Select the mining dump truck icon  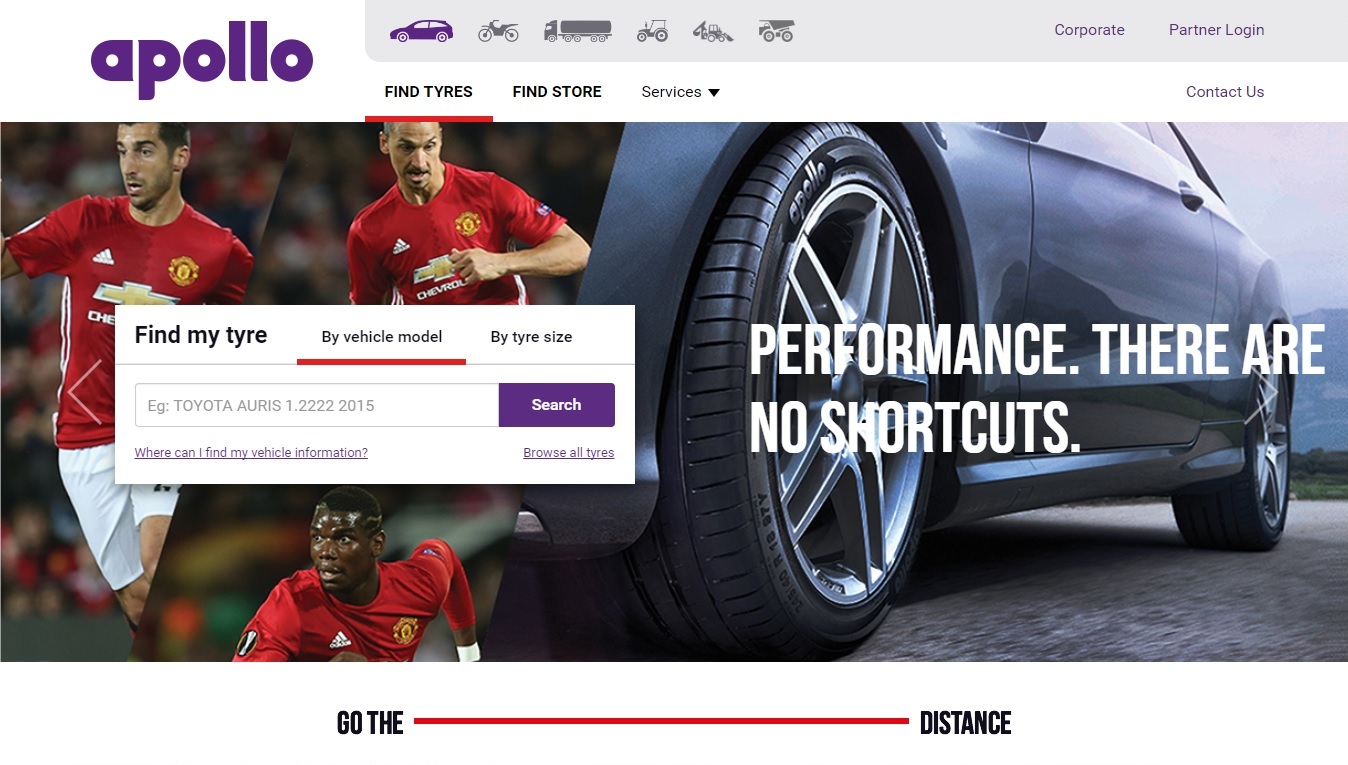(x=776, y=31)
